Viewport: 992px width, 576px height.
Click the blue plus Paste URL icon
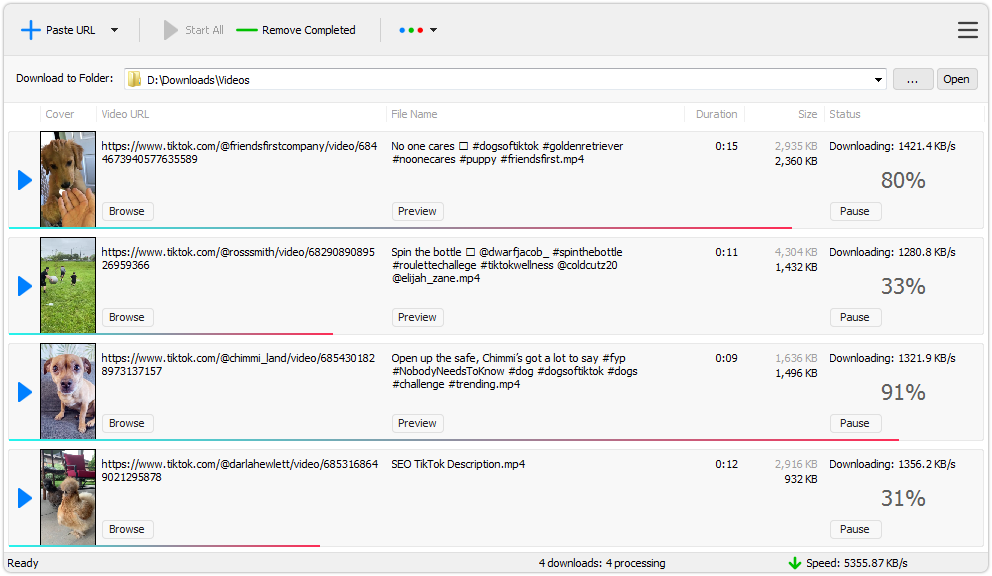(31, 30)
